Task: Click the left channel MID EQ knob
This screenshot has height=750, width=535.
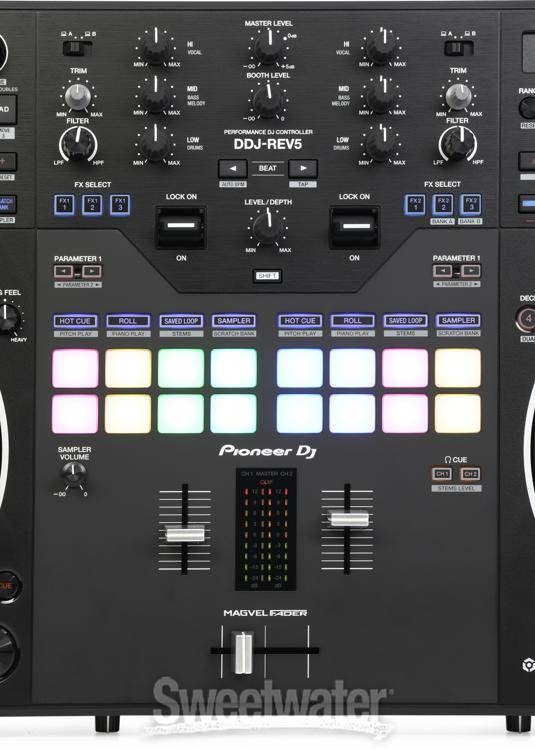Action: click(156, 97)
